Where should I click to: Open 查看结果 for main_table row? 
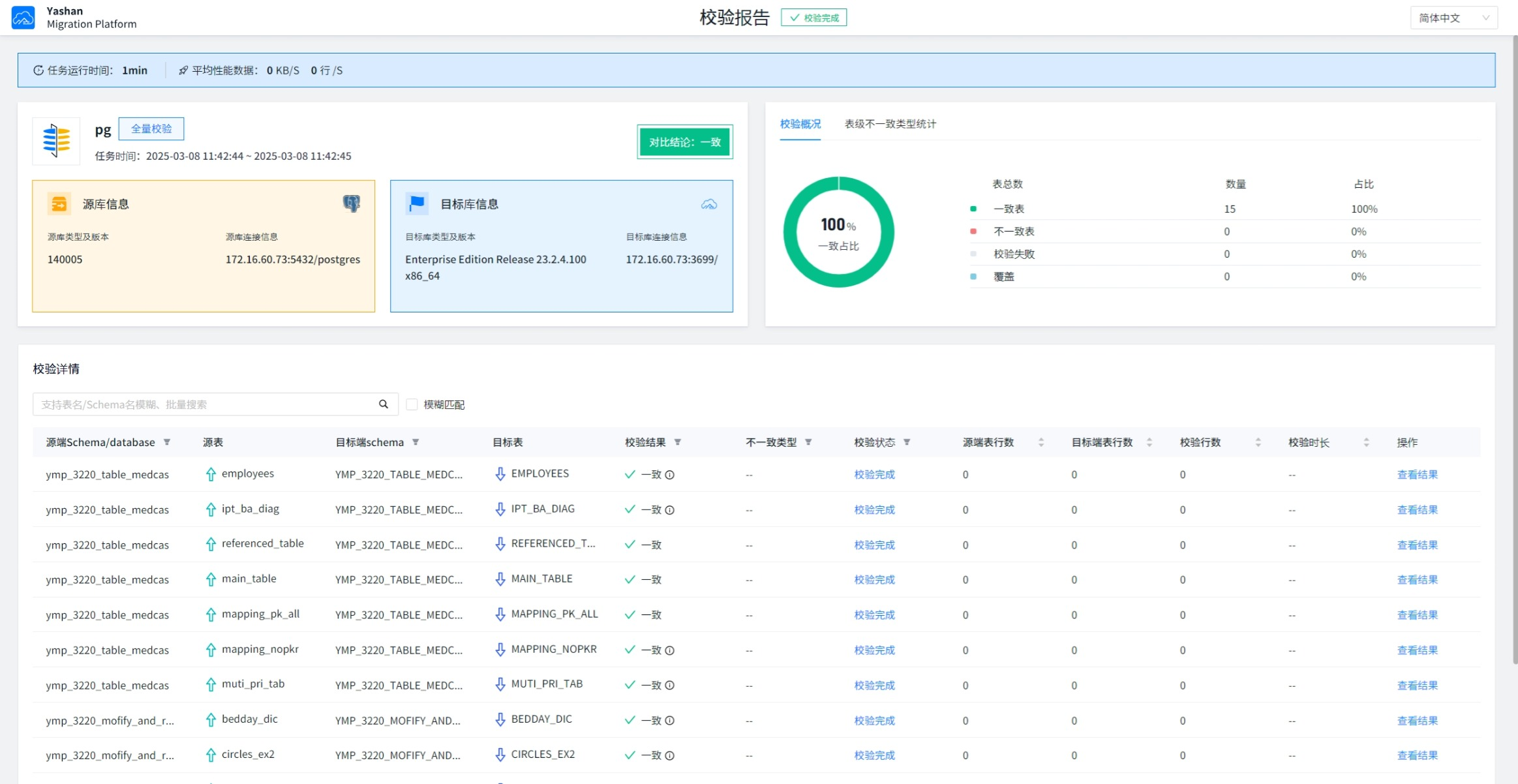(1418, 580)
